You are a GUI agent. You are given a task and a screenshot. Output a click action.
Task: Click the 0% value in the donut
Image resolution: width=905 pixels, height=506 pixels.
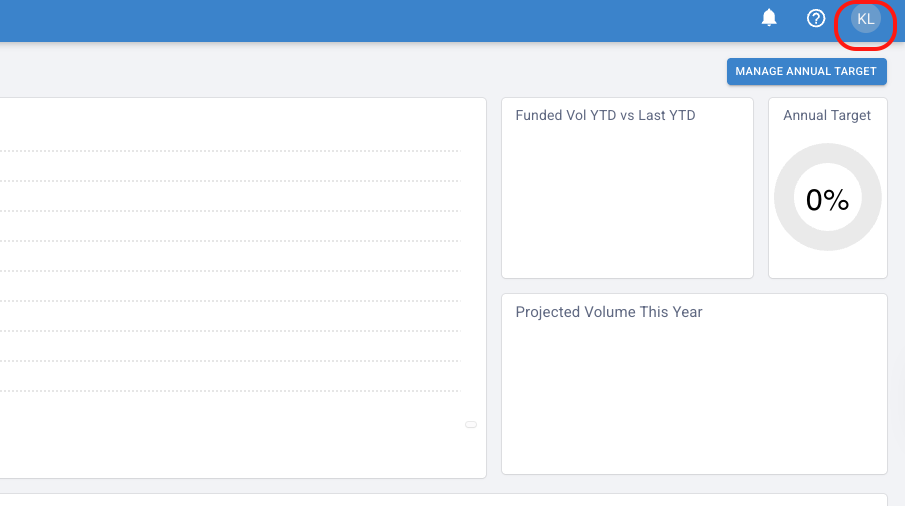[x=827, y=200]
